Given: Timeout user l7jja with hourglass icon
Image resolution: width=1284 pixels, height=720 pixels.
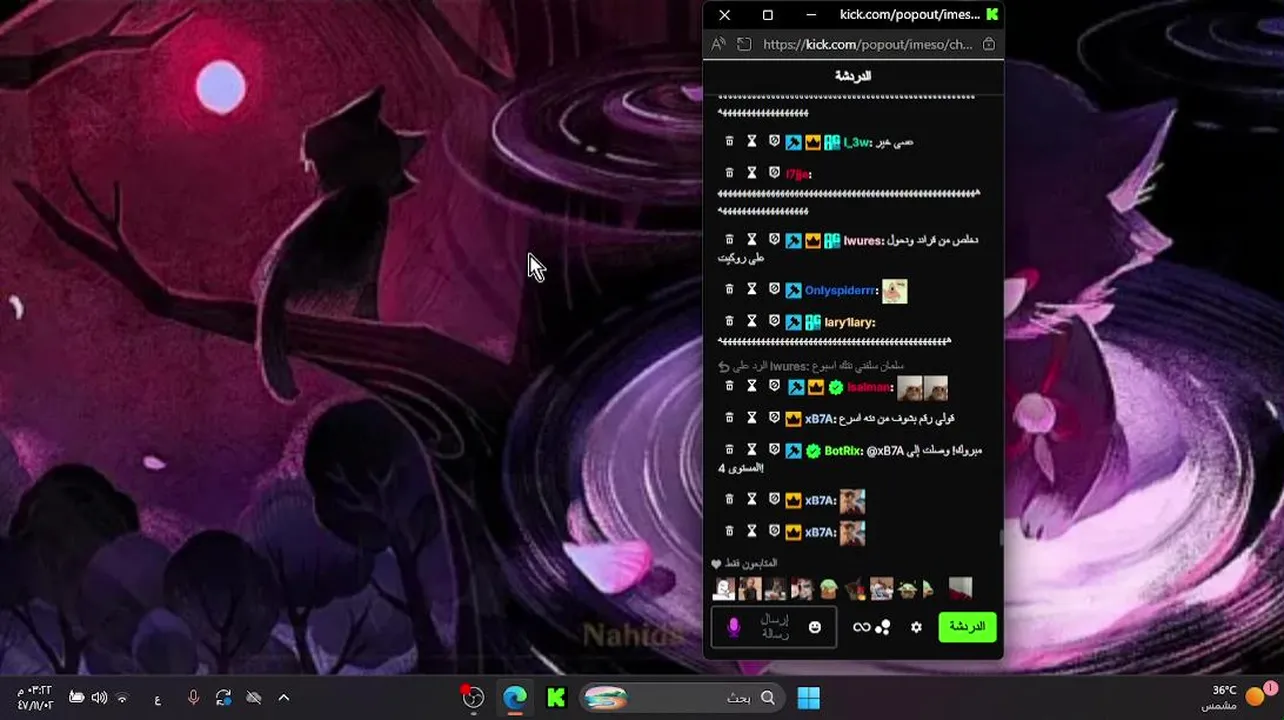Looking at the screenshot, I should pos(752,173).
